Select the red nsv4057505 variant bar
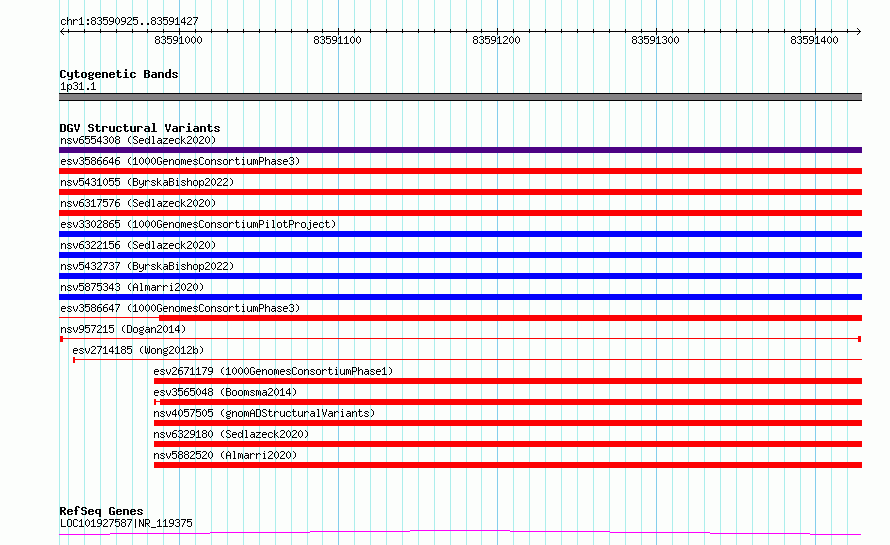Screen dimensions: 890x545 point(508,423)
